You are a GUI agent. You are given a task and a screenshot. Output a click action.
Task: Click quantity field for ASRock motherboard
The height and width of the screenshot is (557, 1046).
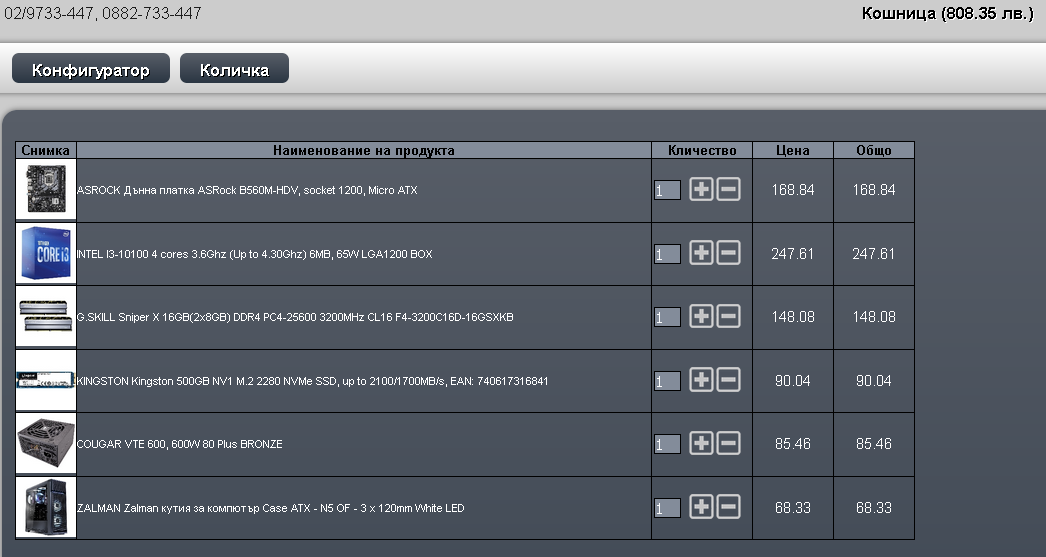tap(667, 190)
